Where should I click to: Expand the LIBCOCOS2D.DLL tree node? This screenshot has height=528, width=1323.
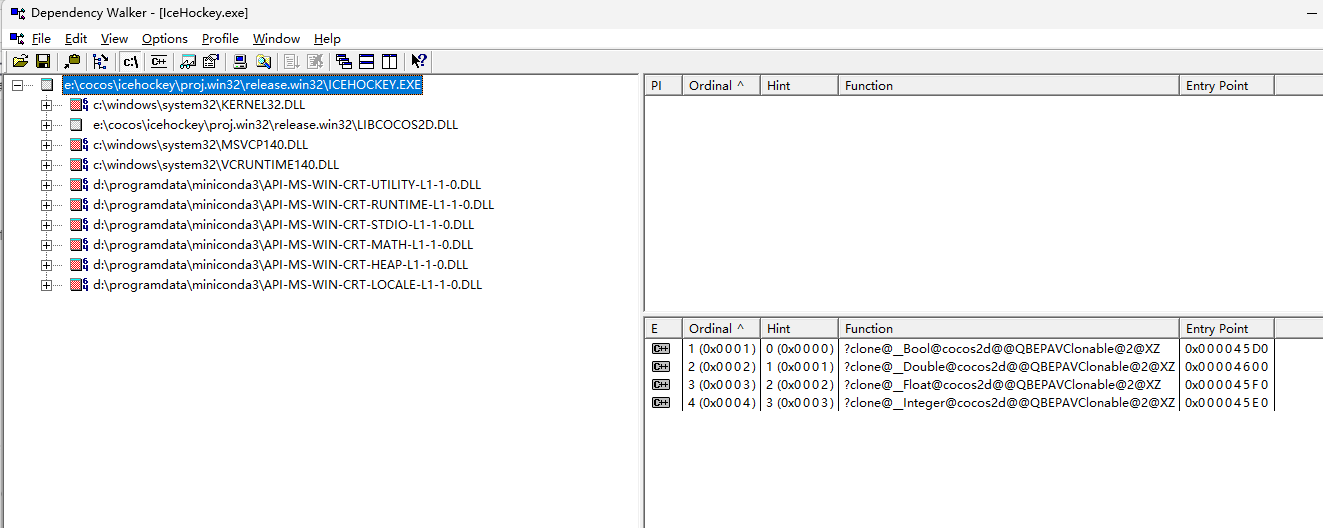coord(46,125)
